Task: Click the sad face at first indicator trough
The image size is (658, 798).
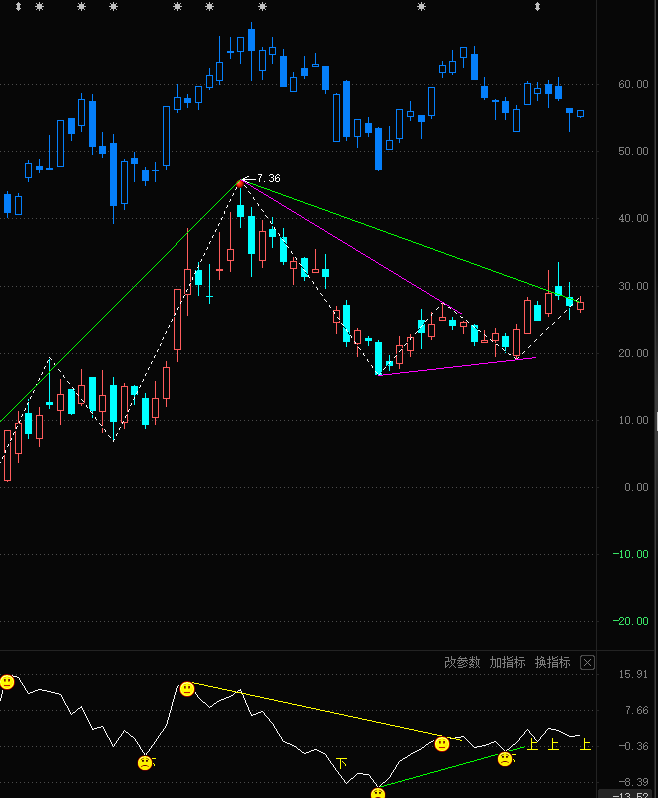Action: tap(145, 762)
